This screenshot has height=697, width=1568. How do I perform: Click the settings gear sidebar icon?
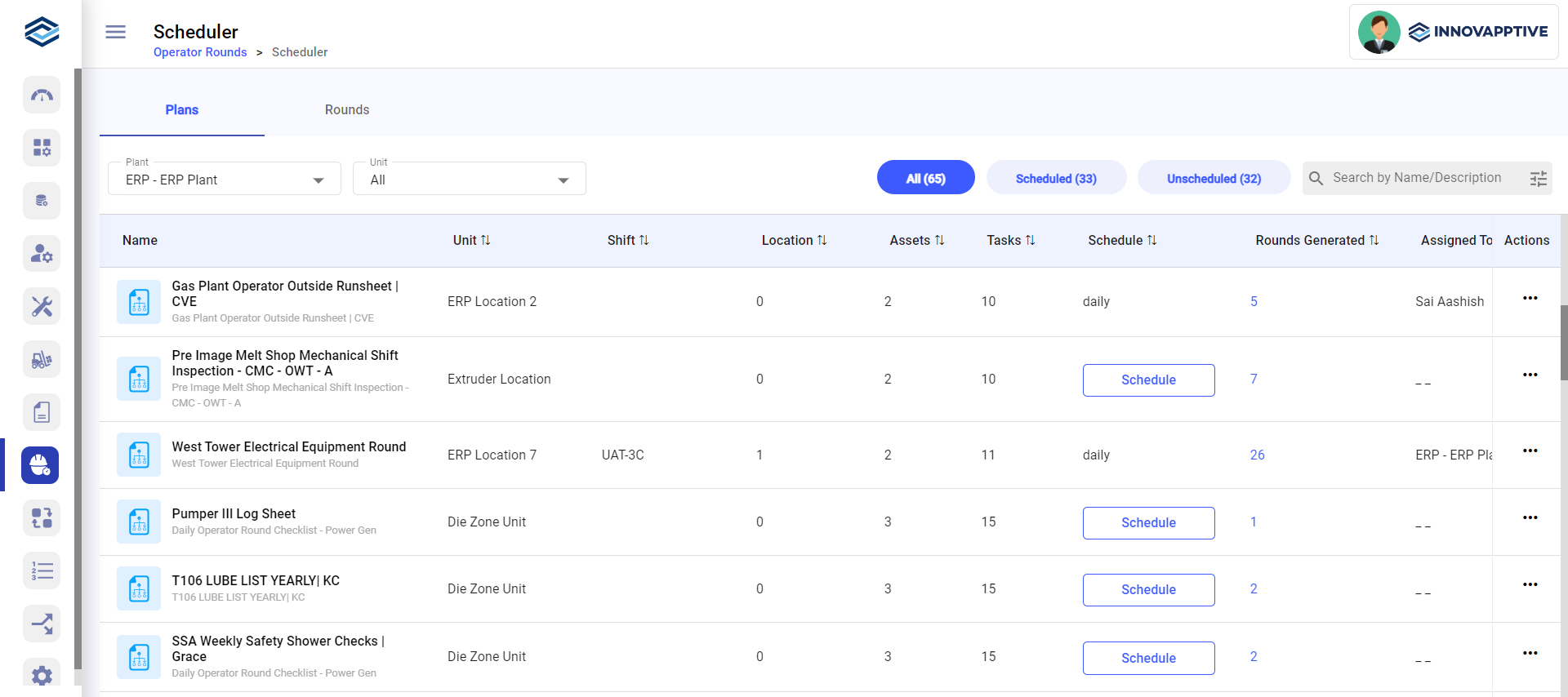point(42,675)
